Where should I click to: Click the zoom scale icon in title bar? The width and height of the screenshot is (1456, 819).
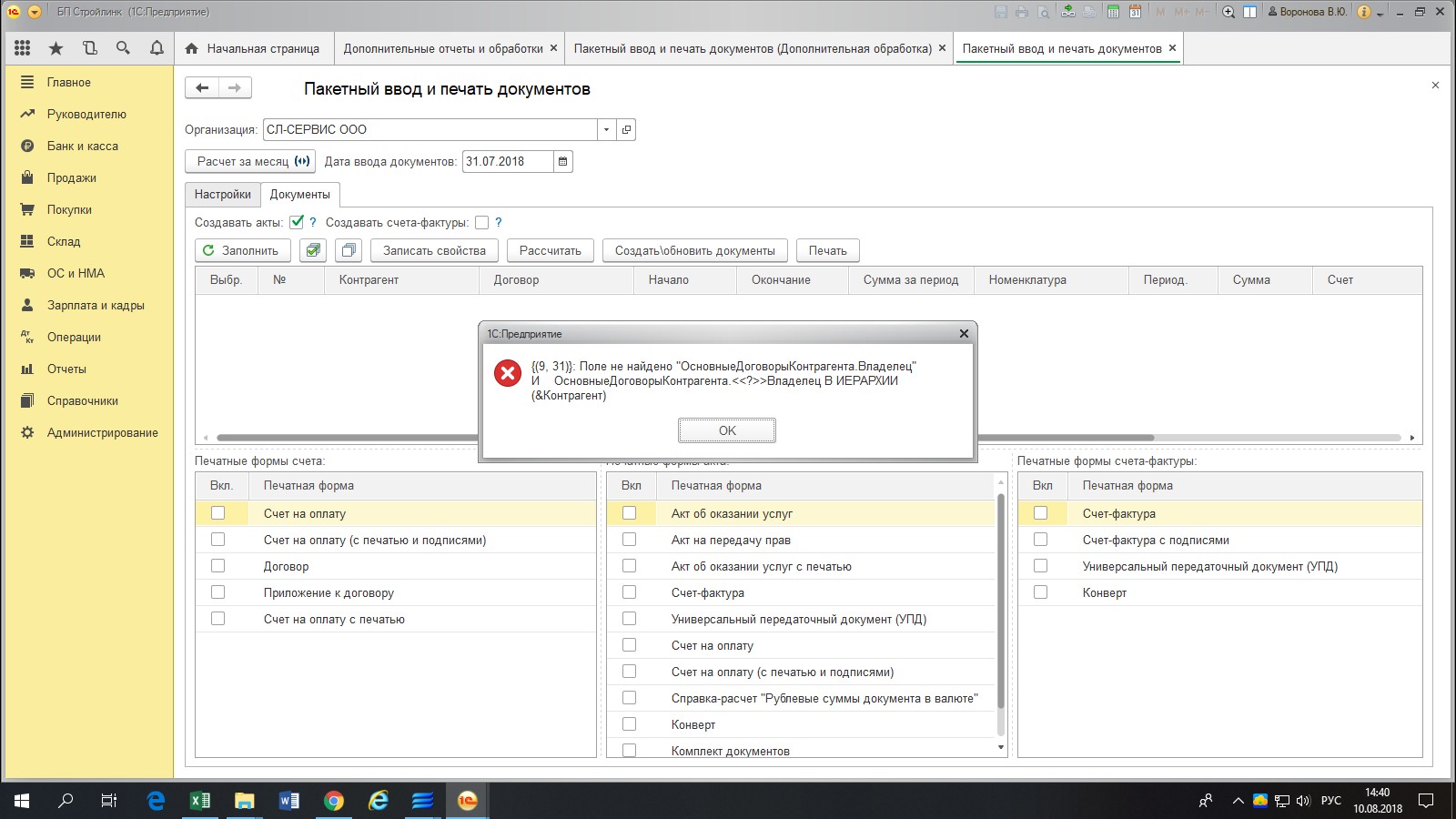pos(1228,12)
